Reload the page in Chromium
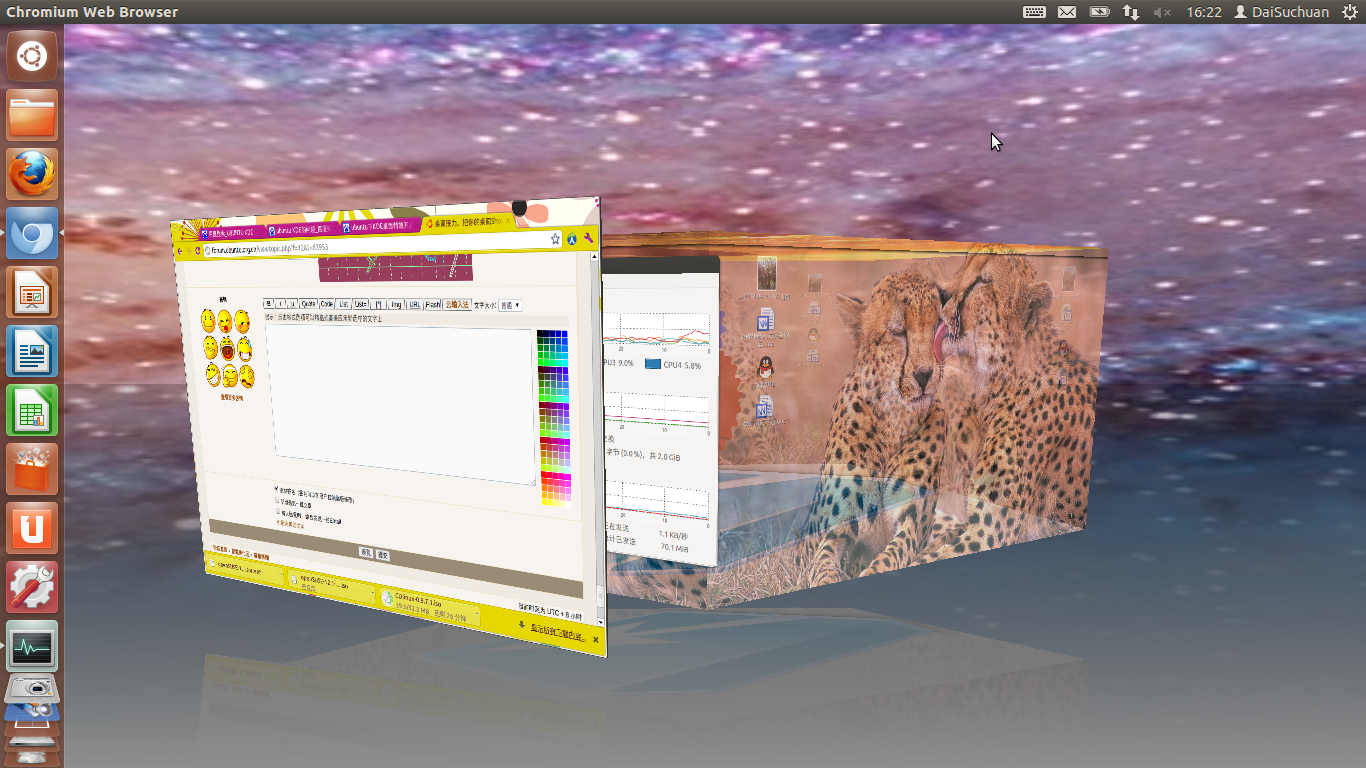The height and width of the screenshot is (768, 1366). [x=198, y=250]
